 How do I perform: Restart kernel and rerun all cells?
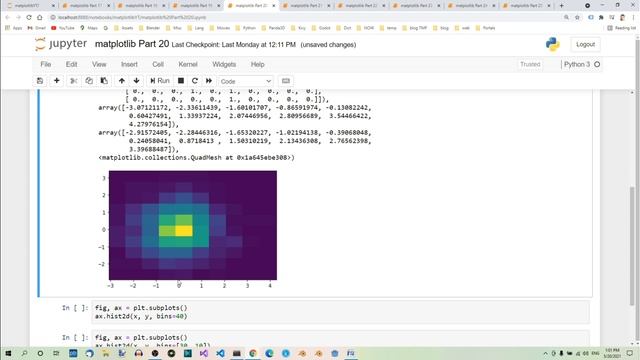coord(209,81)
